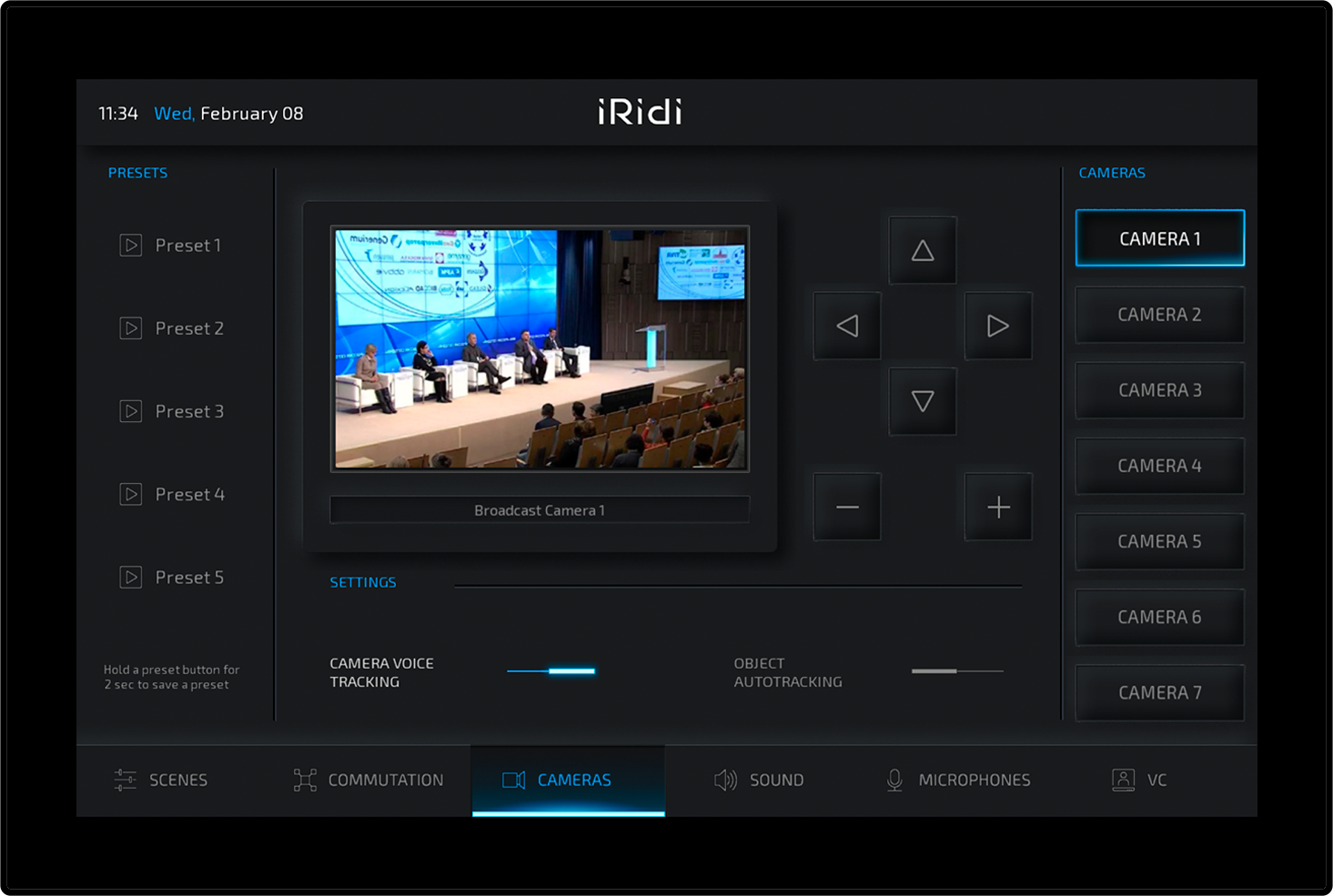Zoom out using the minus button
Viewport: 1333px width, 896px height.
point(847,507)
